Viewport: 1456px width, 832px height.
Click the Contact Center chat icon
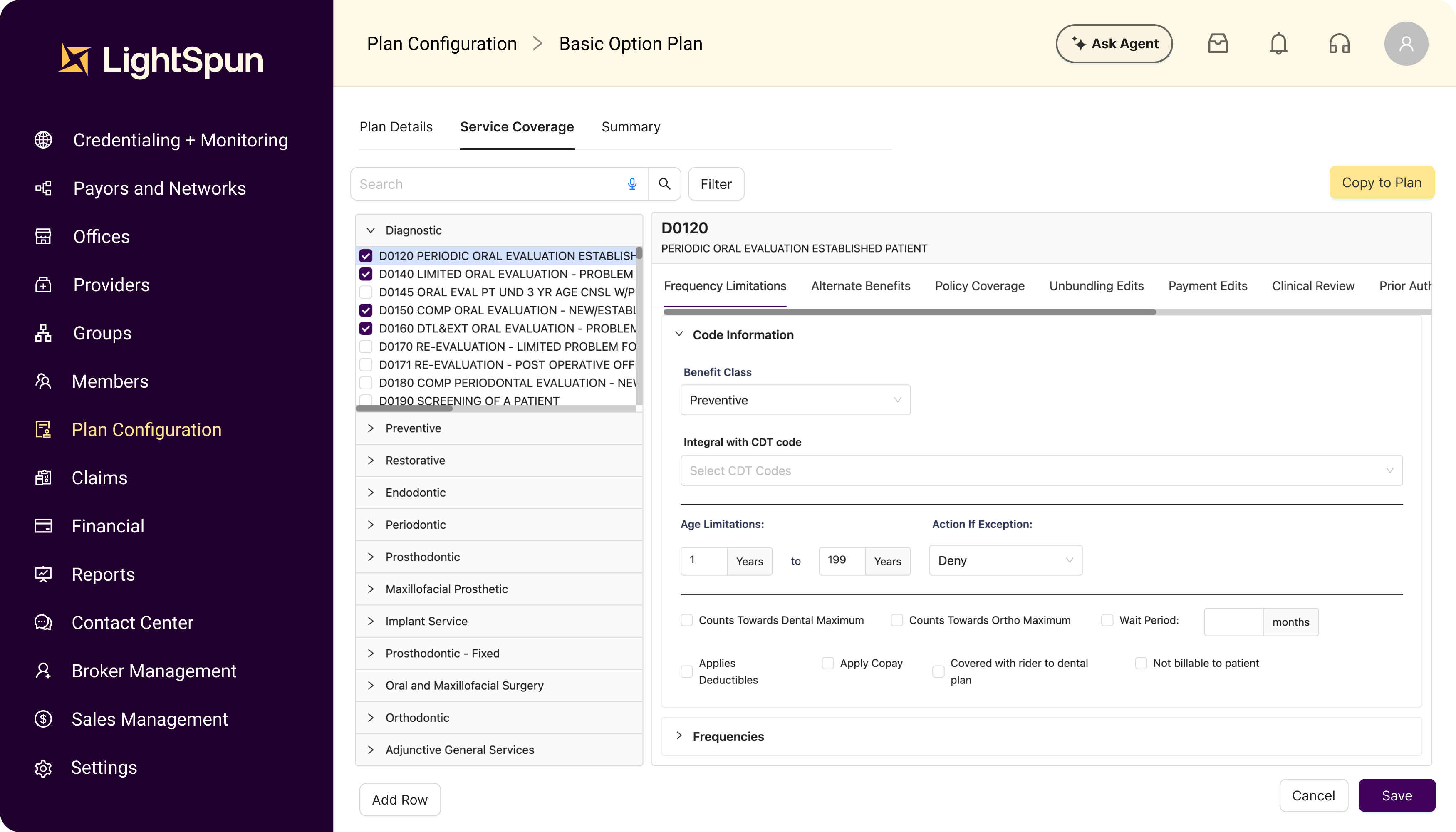pyautogui.click(x=43, y=622)
